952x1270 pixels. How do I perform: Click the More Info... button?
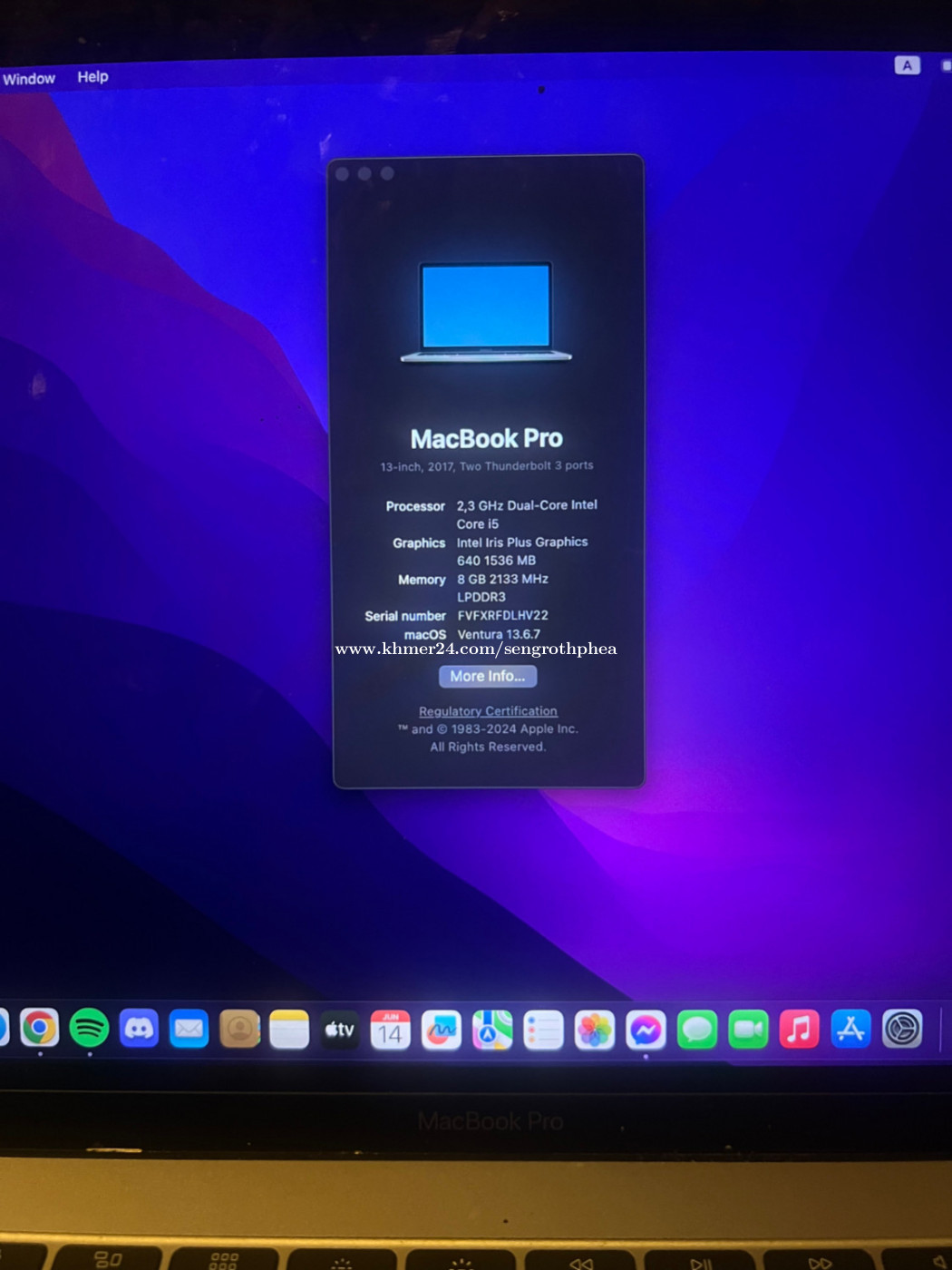(488, 676)
